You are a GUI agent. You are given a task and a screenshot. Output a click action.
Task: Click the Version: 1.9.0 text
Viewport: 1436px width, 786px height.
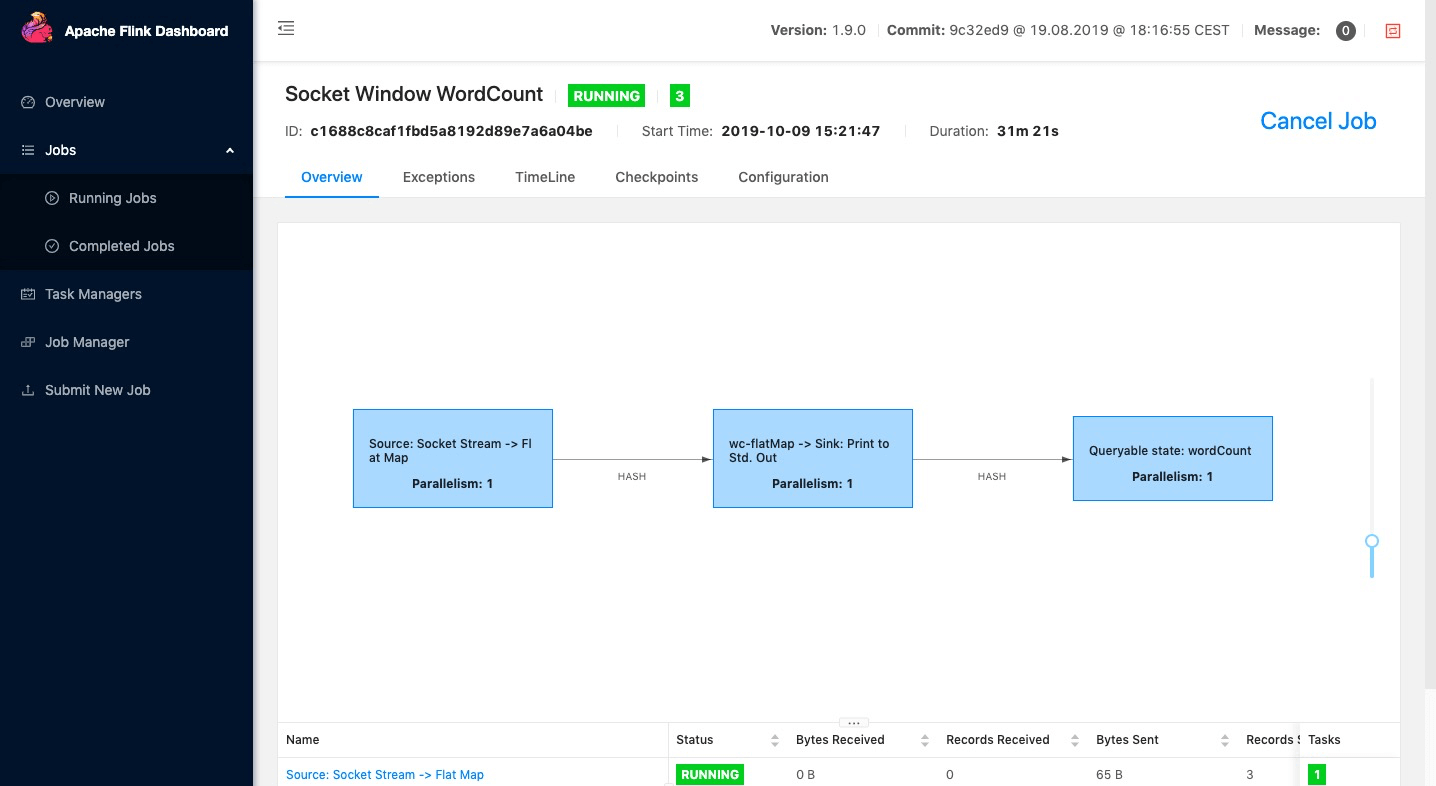[820, 30]
